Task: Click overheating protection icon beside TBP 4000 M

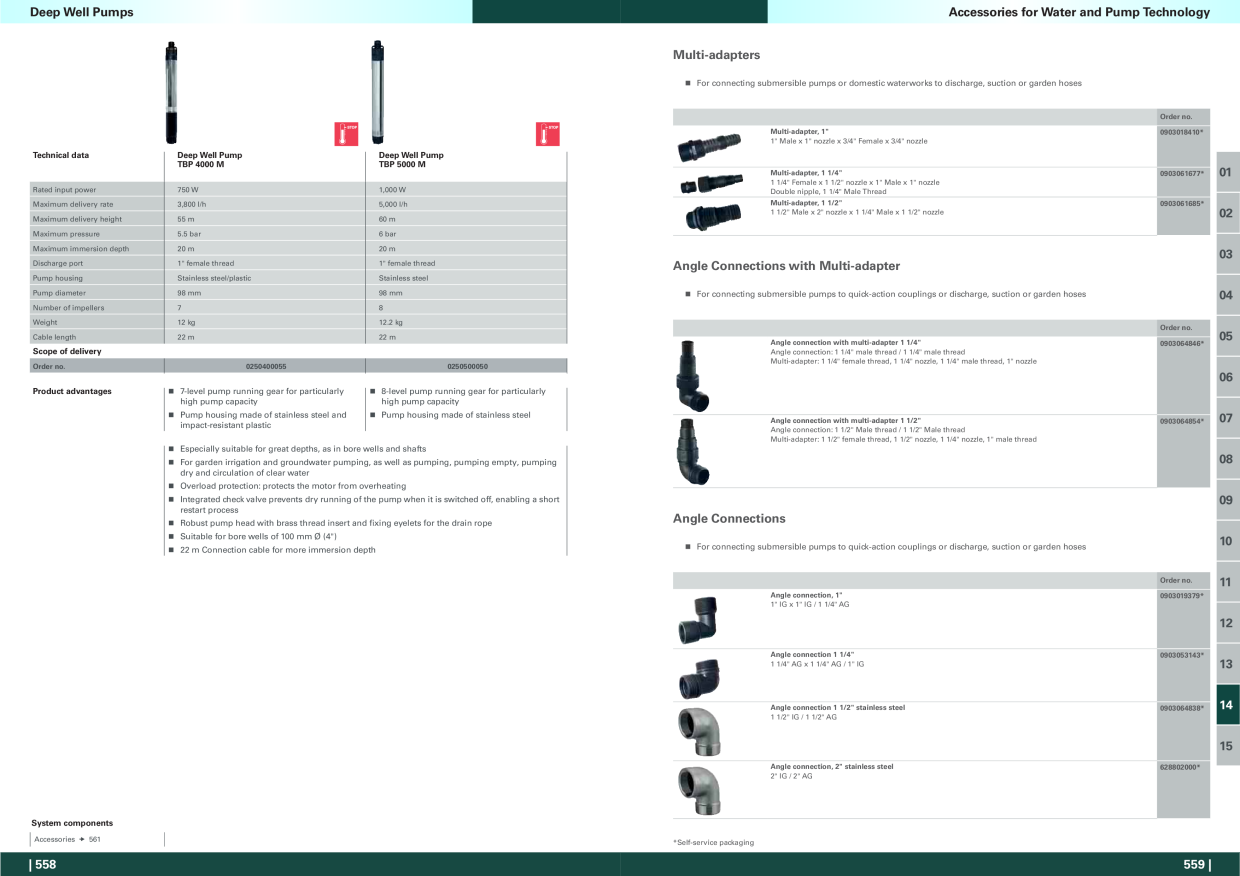Action: point(346,134)
